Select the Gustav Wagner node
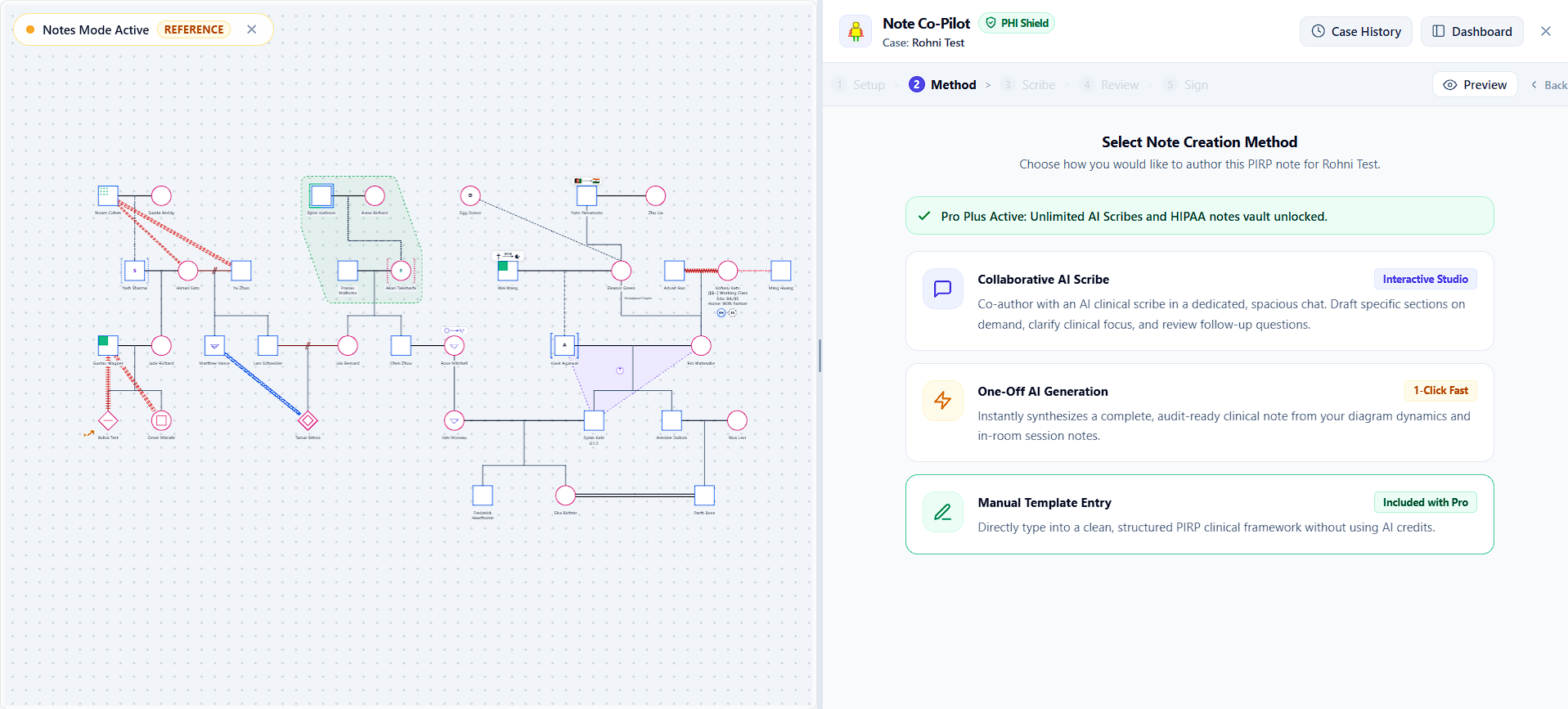The image size is (1568, 709). pos(108,345)
